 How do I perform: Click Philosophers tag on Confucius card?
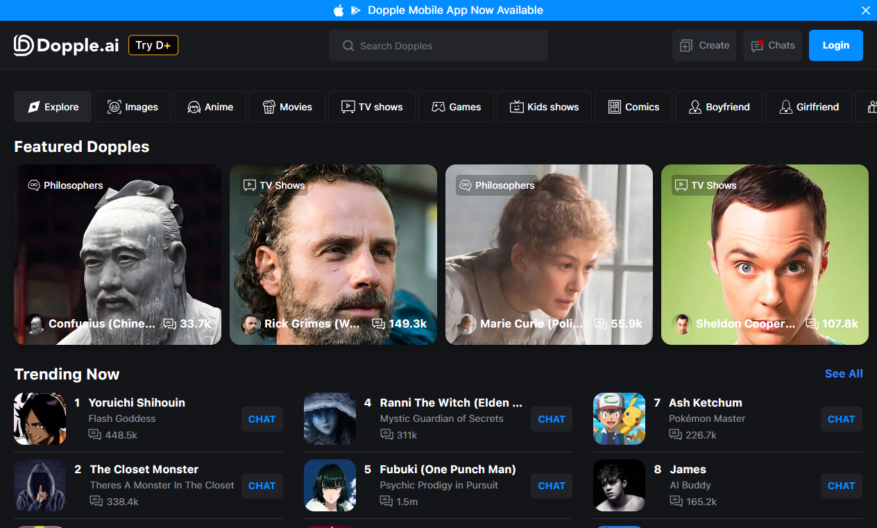pyautogui.click(x=65, y=185)
